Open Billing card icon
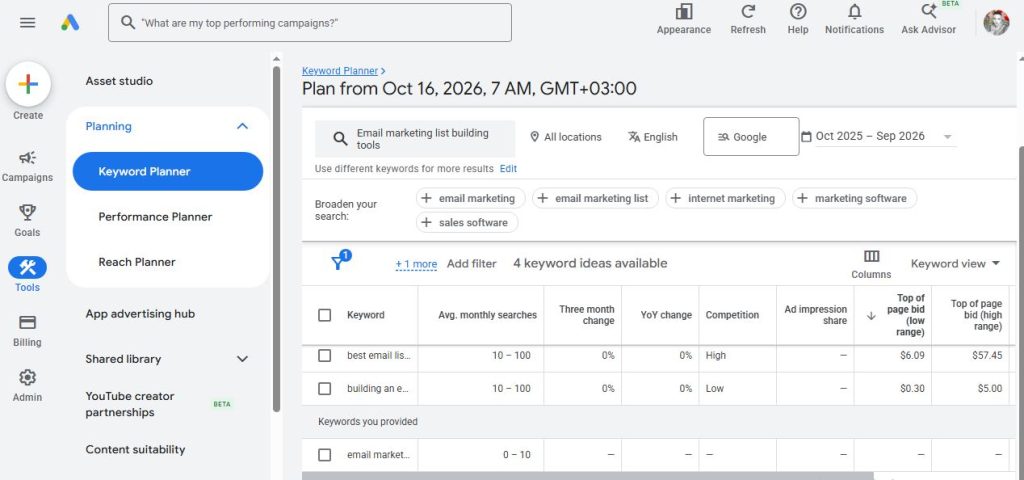This screenshot has width=1024, height=480. [x=27, y=323]
